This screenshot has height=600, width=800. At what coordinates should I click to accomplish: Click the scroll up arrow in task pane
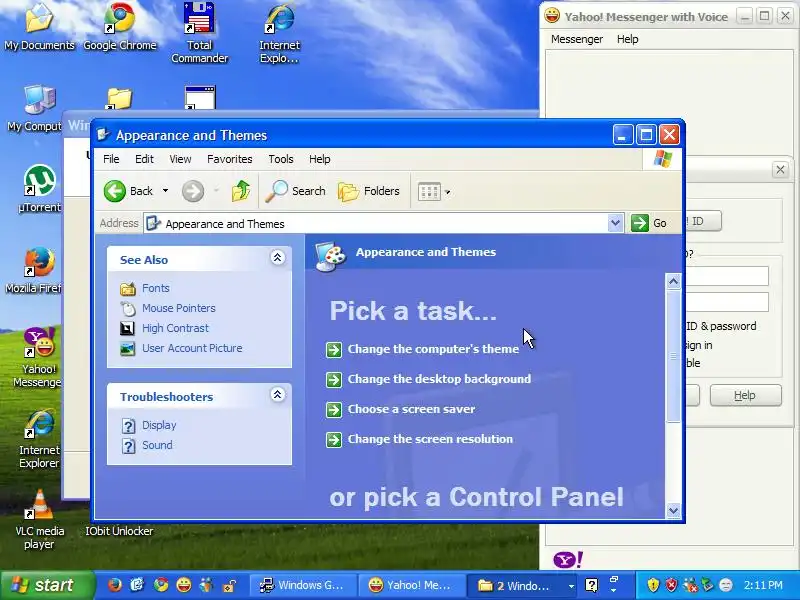[x=673, y=281]
